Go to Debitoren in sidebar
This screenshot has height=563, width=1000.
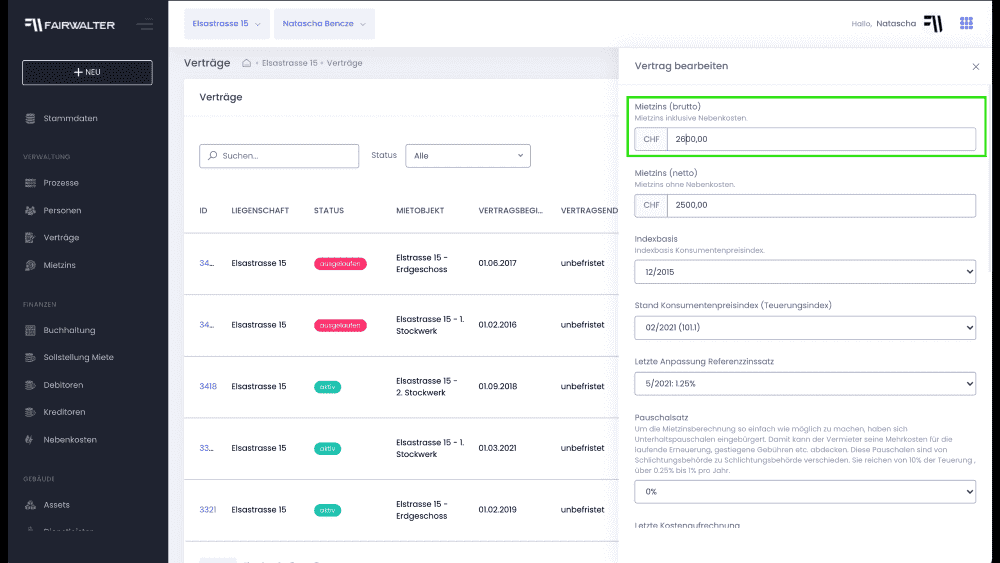point(63,385)
